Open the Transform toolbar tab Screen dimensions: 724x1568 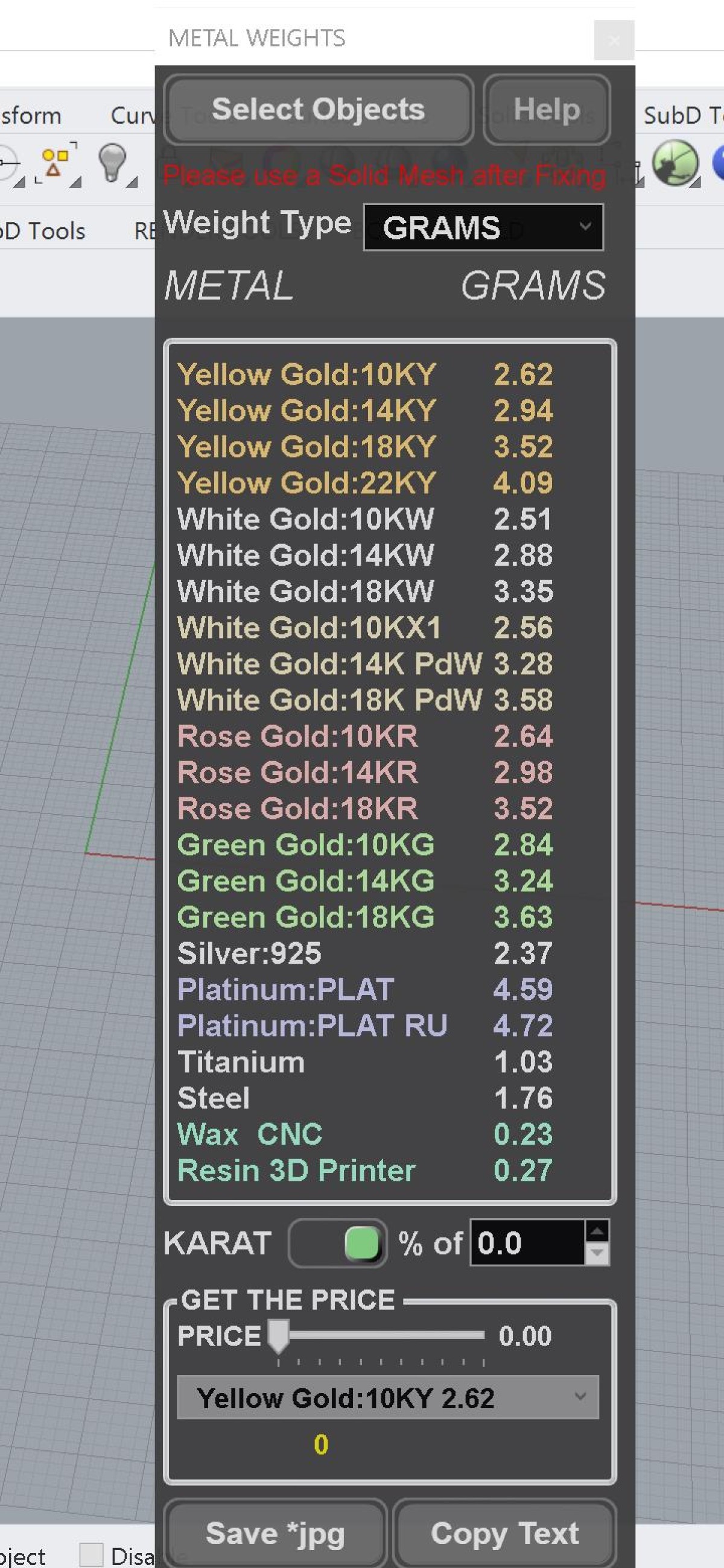point(30,115)
